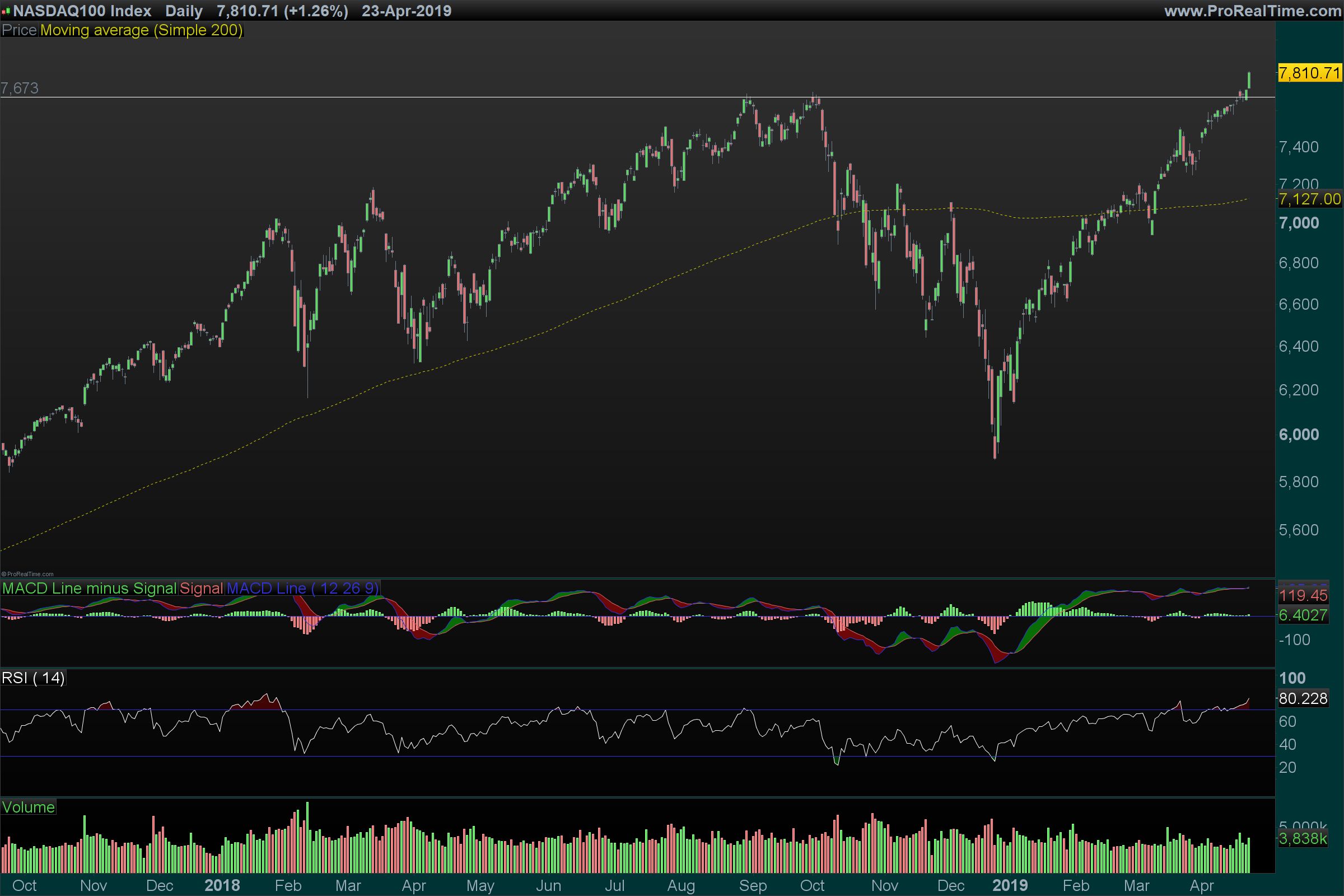Click the RSI (14) indicator label
This screenshot has height=896, width=1344.
pyautogui.click(x=33, y=678)
